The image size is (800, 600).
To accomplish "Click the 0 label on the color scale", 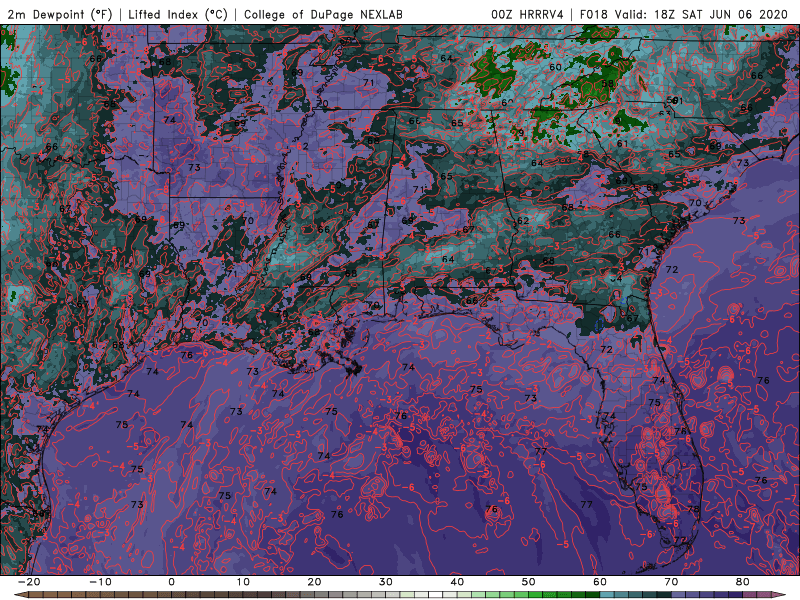I will [x=171, y=582].
